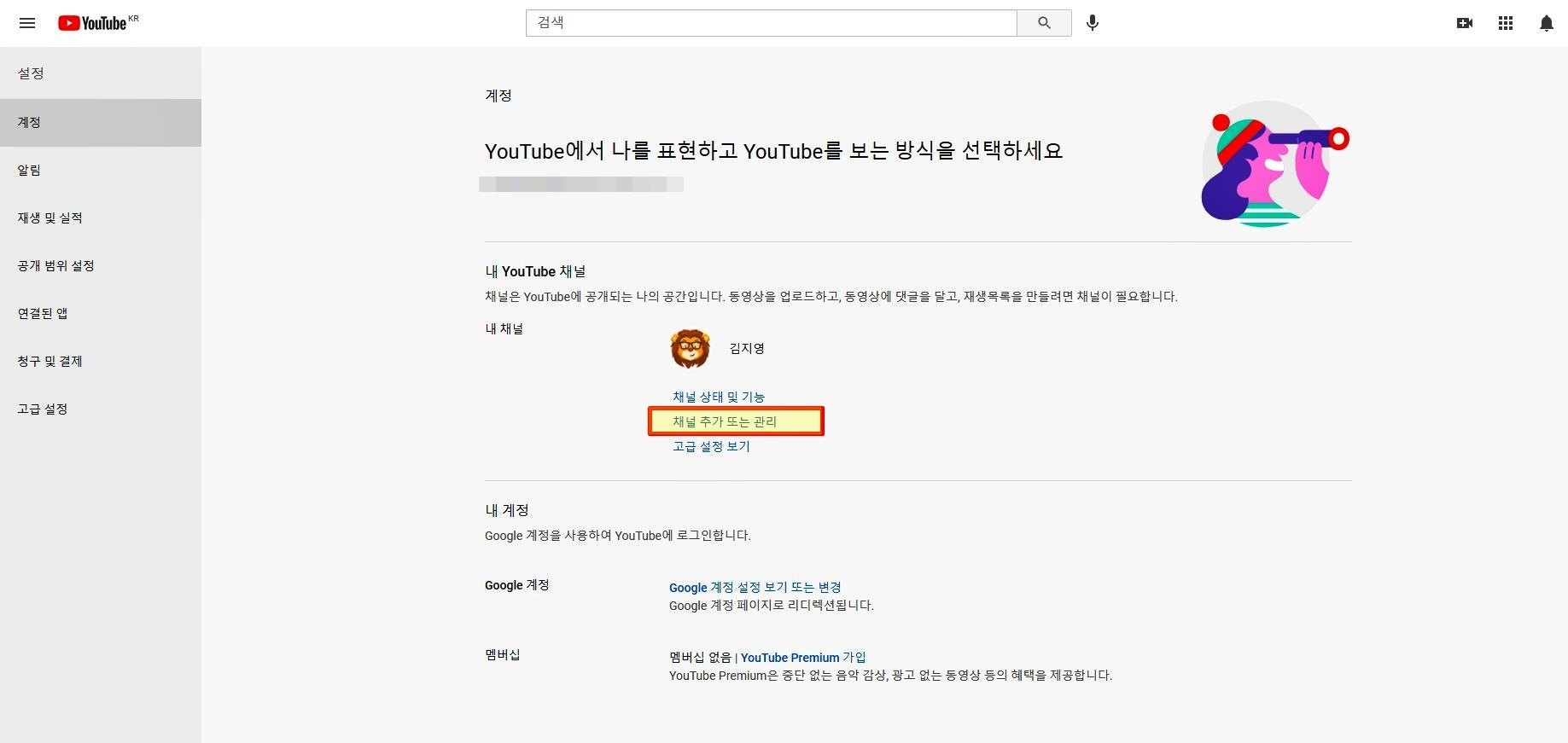This screenshot has height=743, width=1568.
Task: Open 공개 범위 설정 page
Action: coord(101,265)
